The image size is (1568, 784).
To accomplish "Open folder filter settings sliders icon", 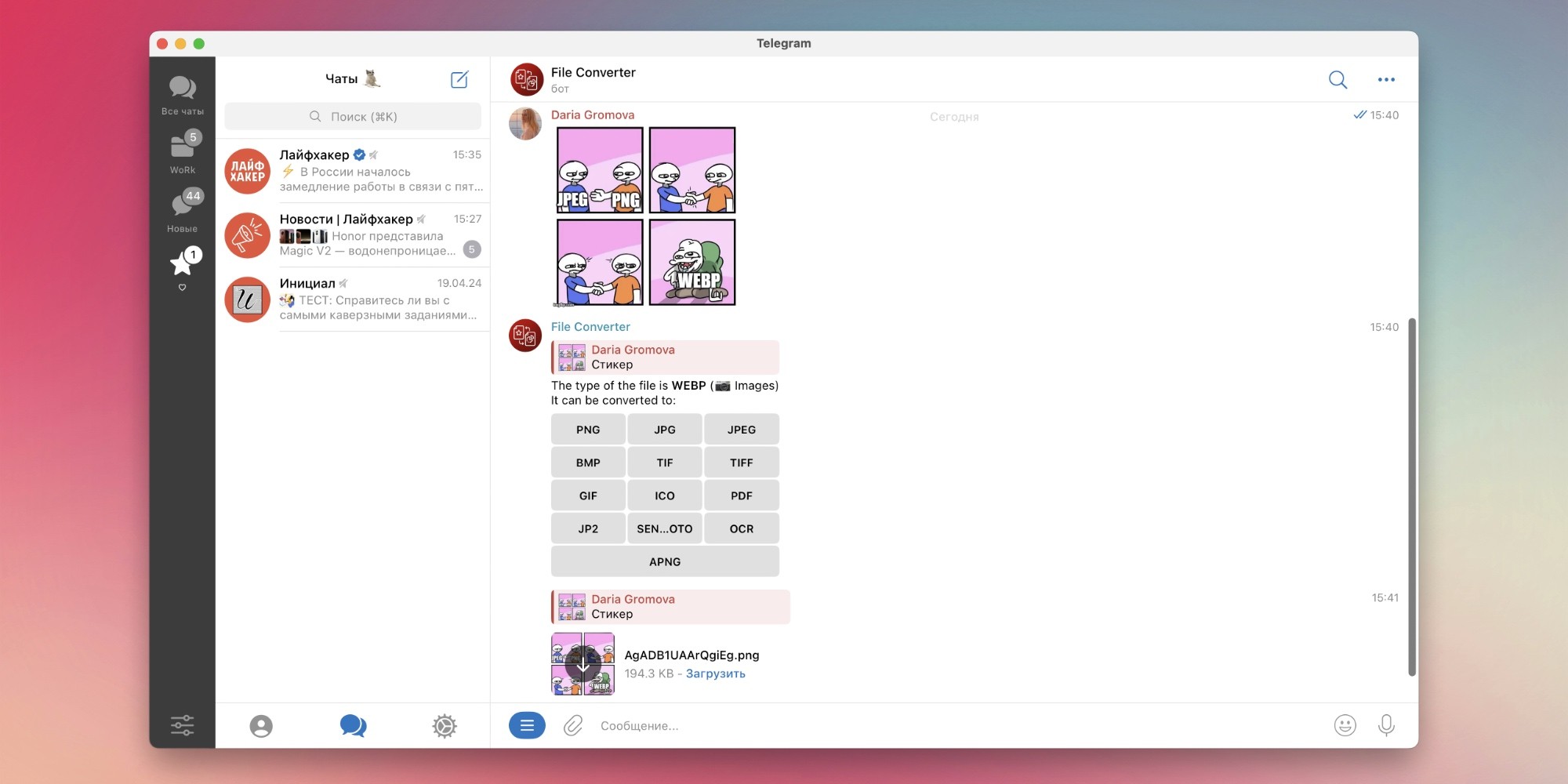I will coord(182,725).
